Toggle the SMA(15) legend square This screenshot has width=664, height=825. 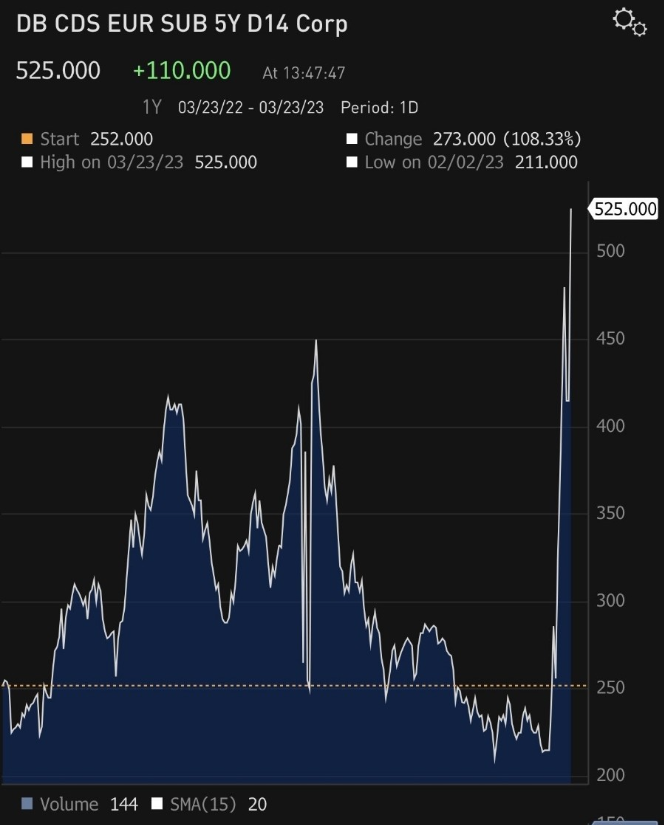click(156, 803)
